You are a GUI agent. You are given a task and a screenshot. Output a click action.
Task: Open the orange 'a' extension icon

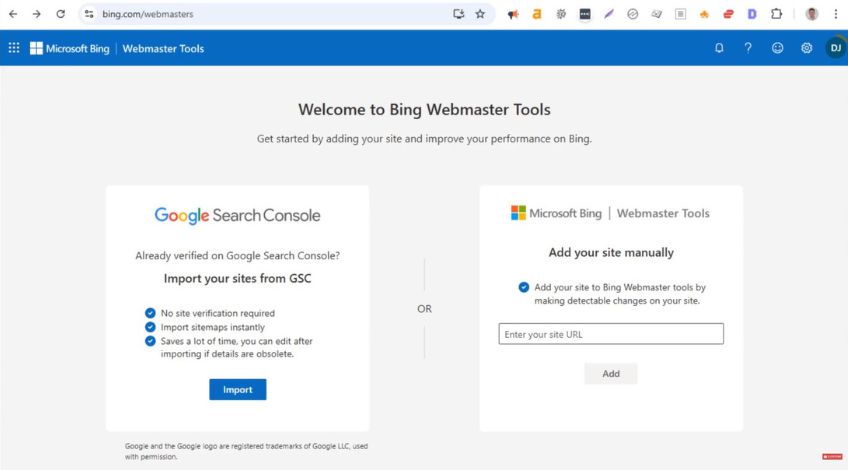pos(537,15)
